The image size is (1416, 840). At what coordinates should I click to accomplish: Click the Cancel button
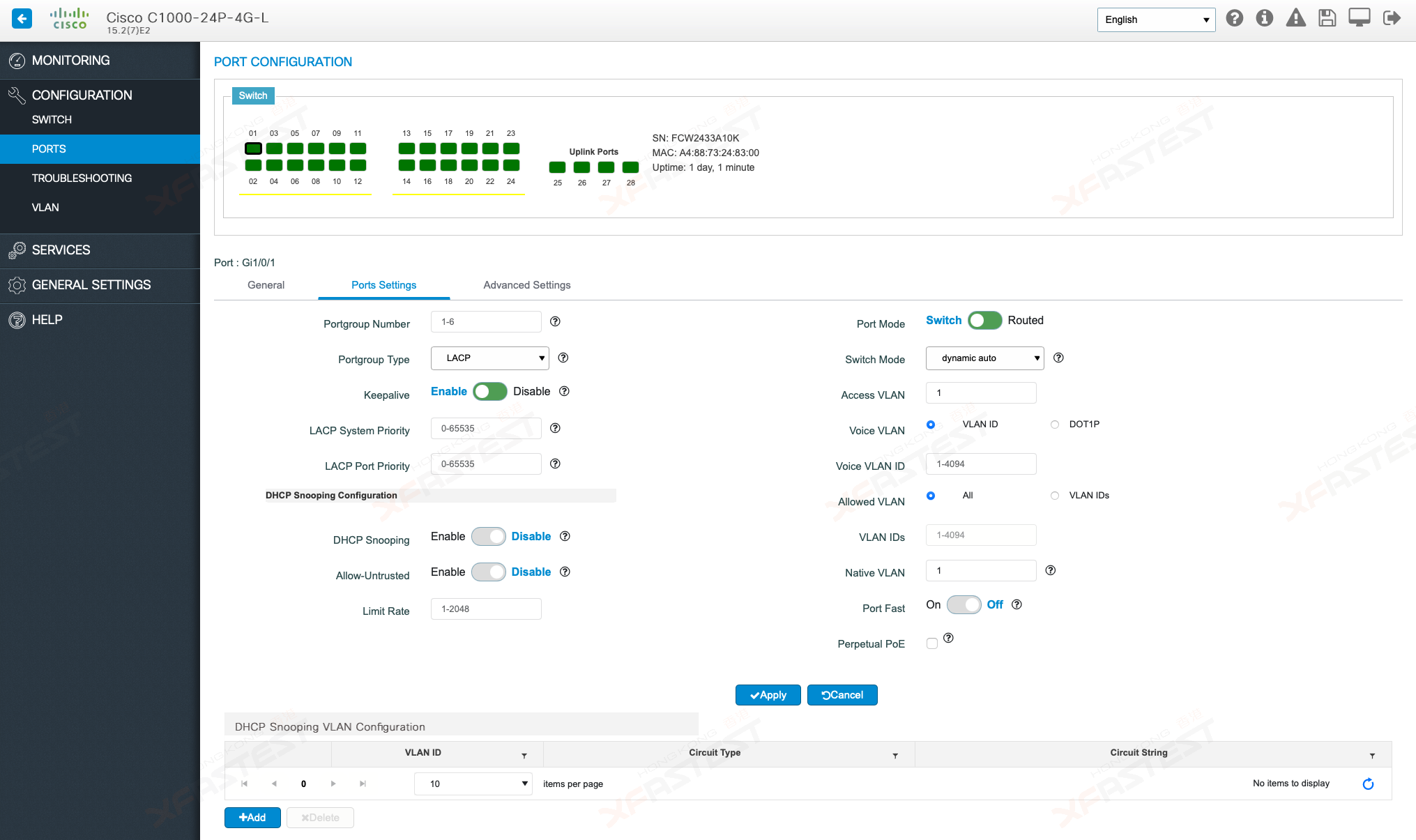point(842,695)
